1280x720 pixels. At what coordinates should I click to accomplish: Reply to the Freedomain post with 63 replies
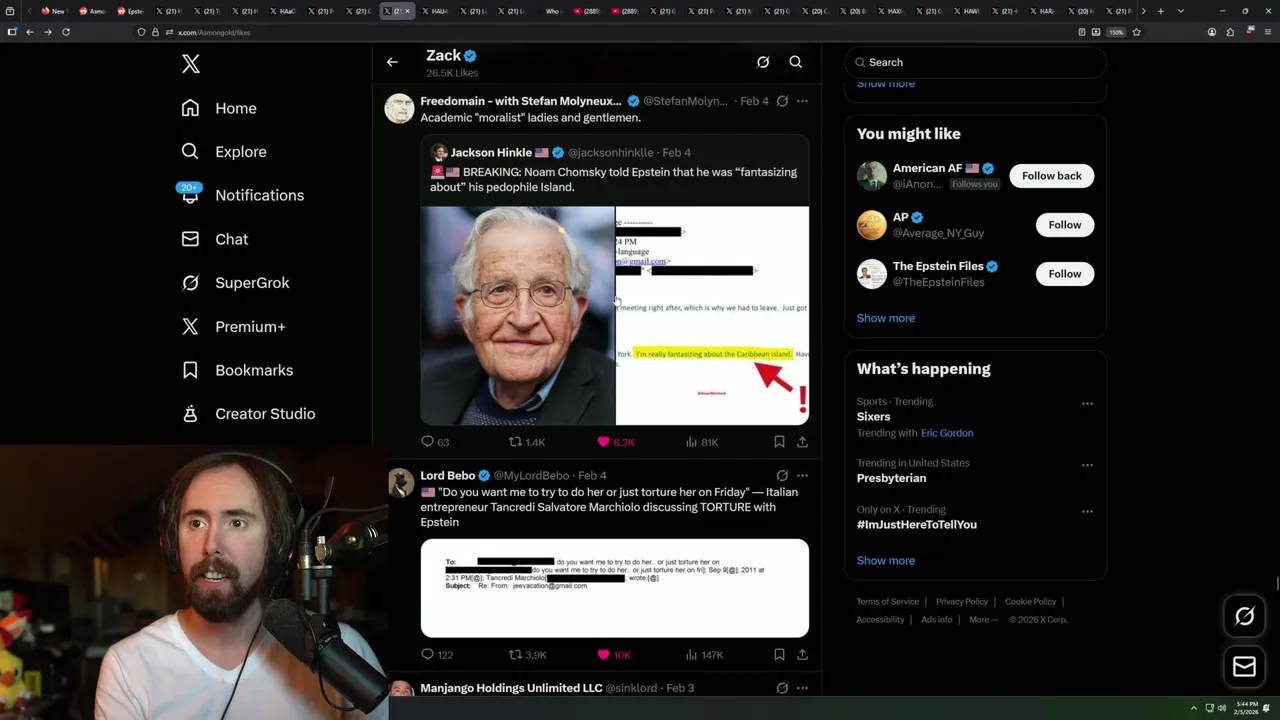[435, 442]
